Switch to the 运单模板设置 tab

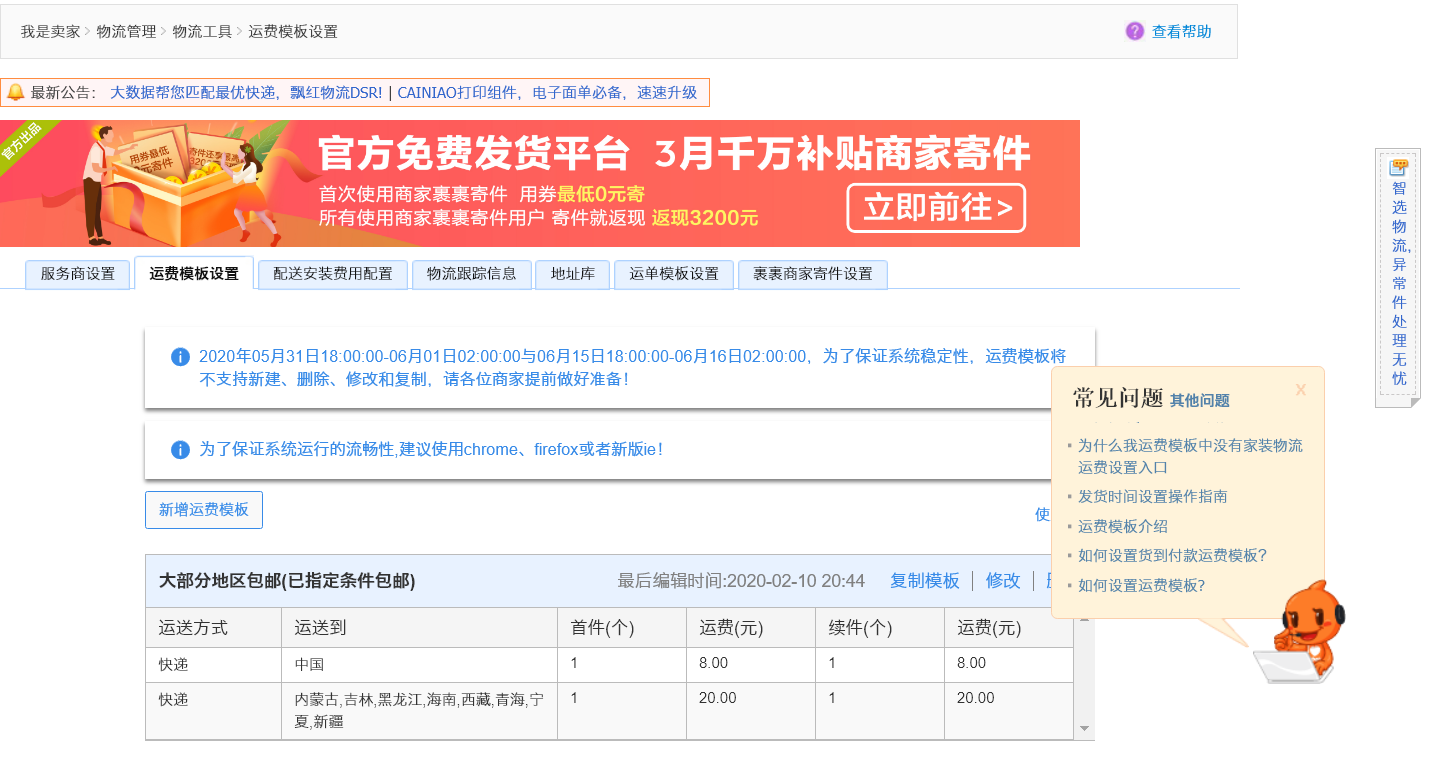673,274
